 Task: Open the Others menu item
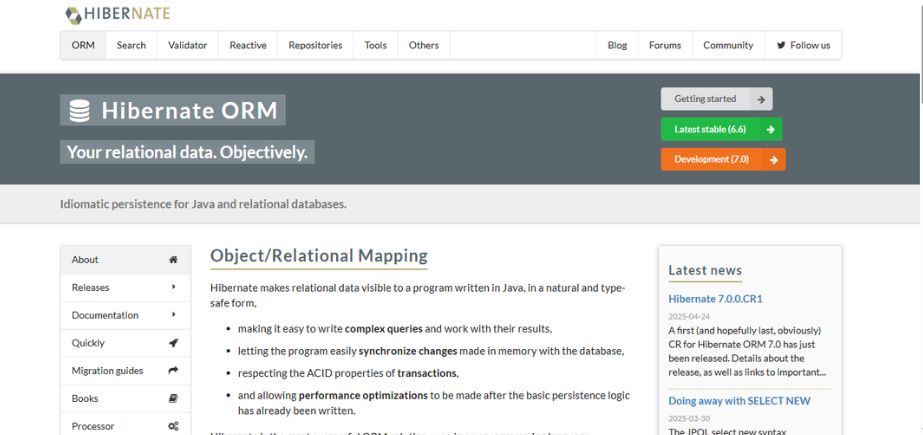pos(424,45)
